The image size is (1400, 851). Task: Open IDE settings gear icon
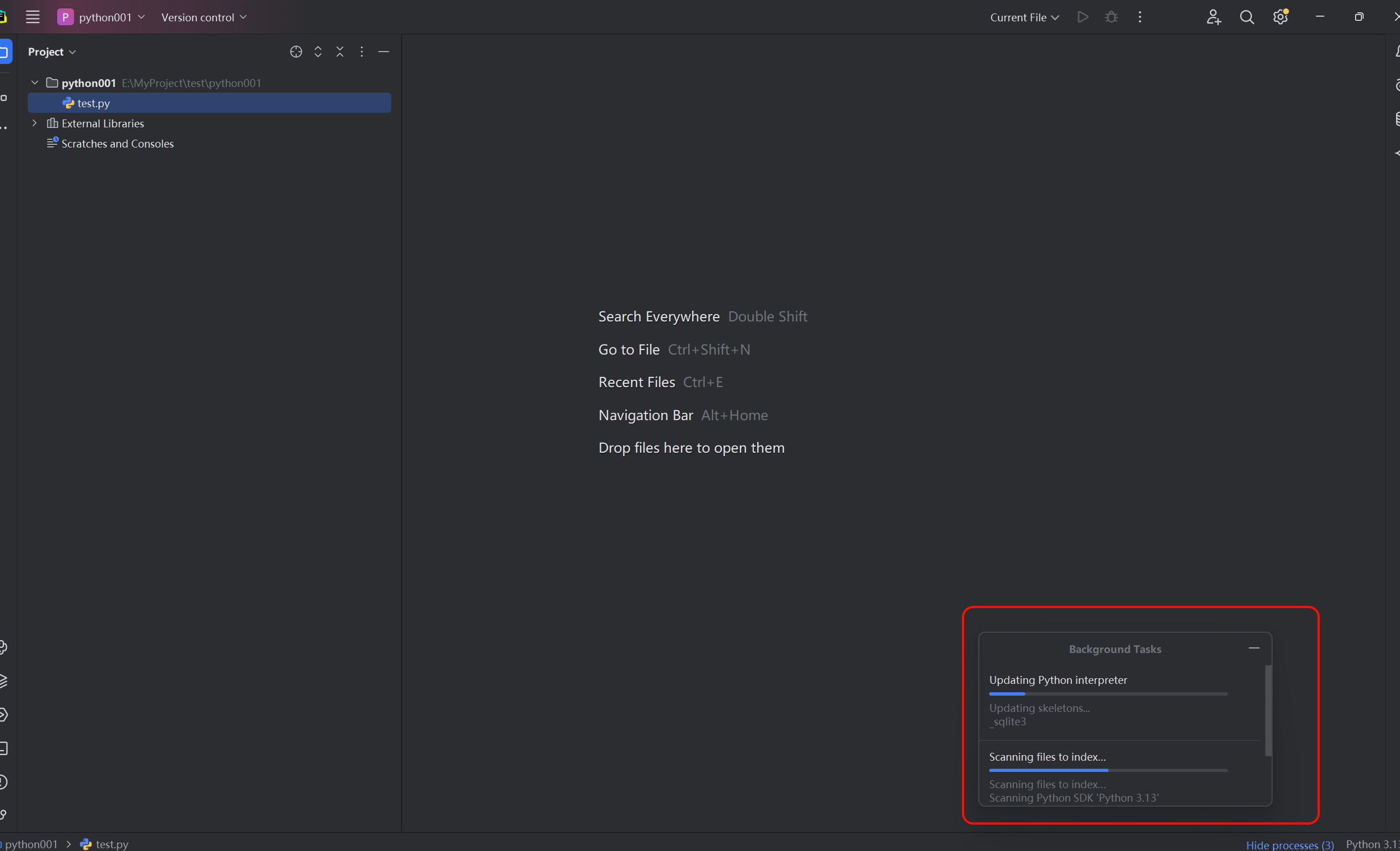point(1279,17)
